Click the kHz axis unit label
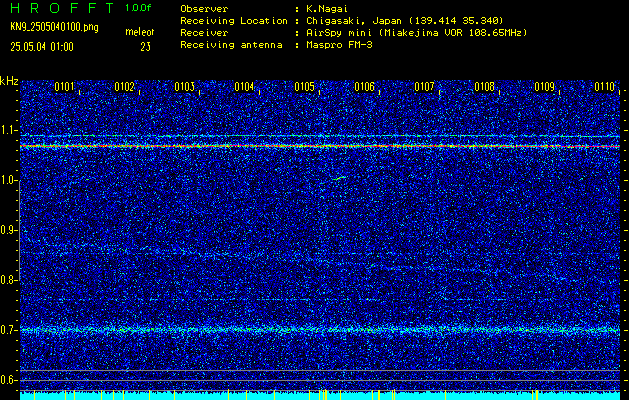Screen dimensions: 629x400 [x=9, y=81]
